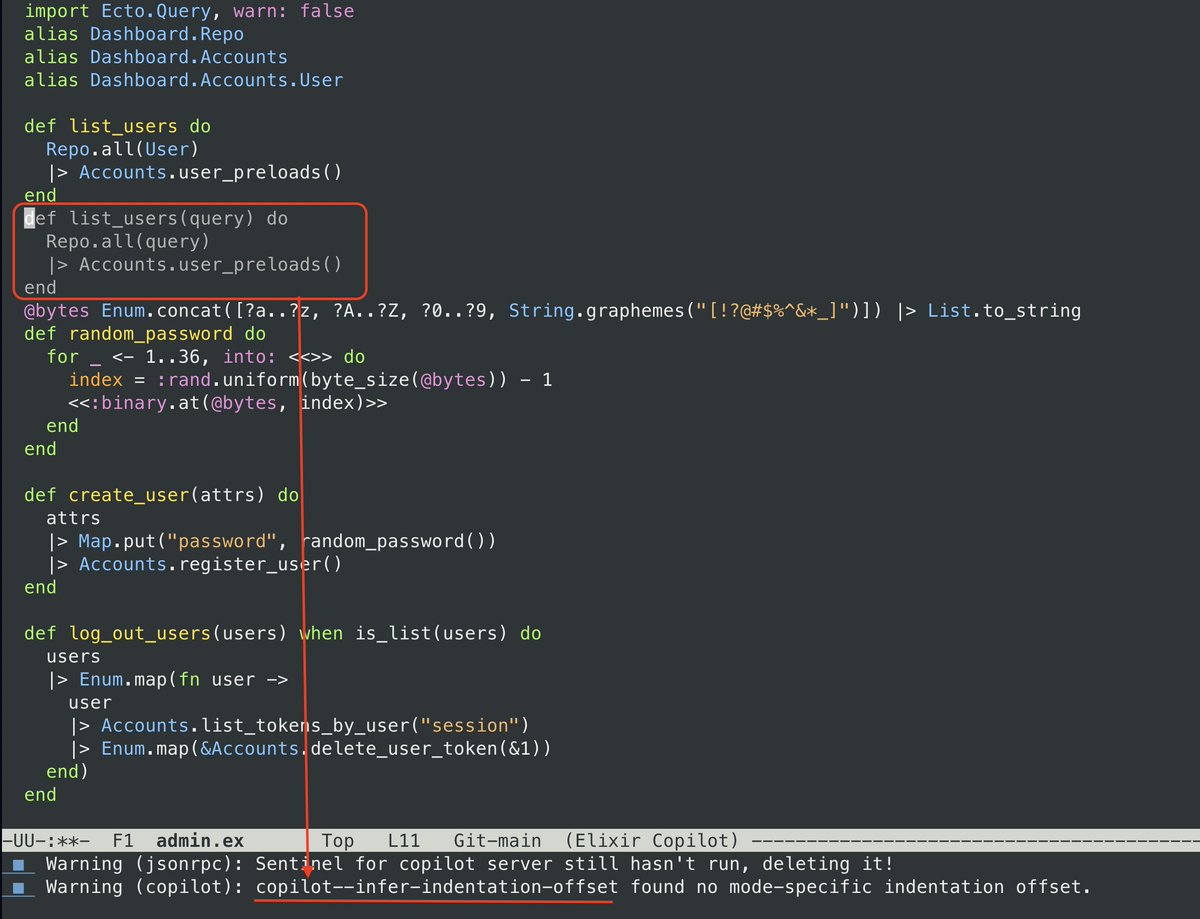Click 'Repo.all(User)' line
Viewport: 1200px width, 919px height.
tap(123, 150)
